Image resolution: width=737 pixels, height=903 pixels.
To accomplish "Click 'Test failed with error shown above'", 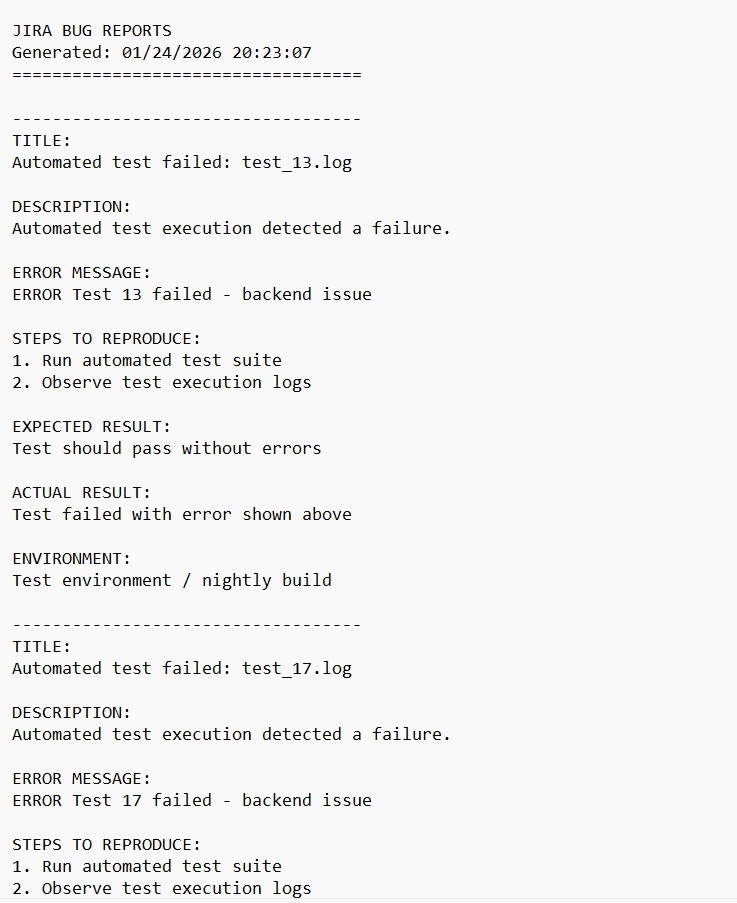I will click(182, 515).
